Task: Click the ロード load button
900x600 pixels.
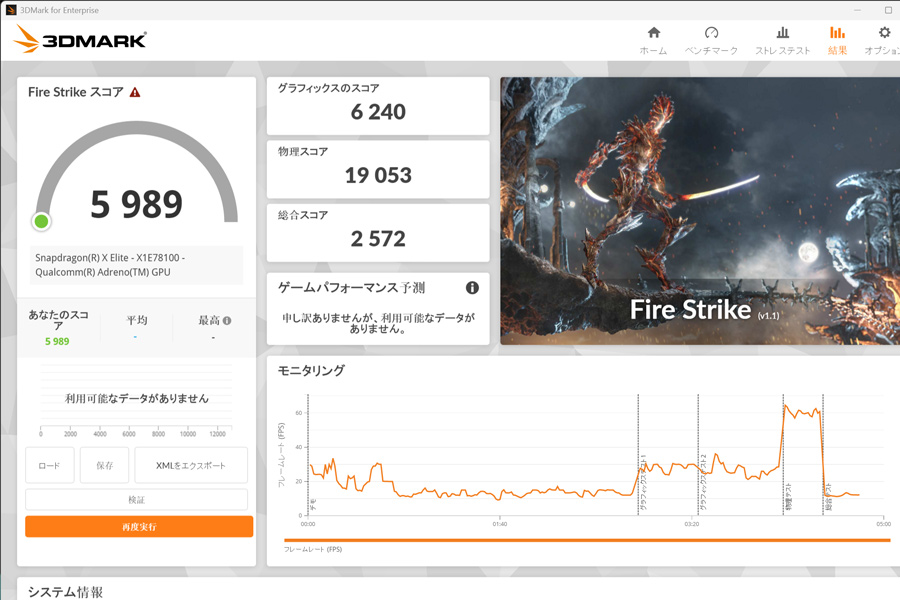Action: point(49,465)
